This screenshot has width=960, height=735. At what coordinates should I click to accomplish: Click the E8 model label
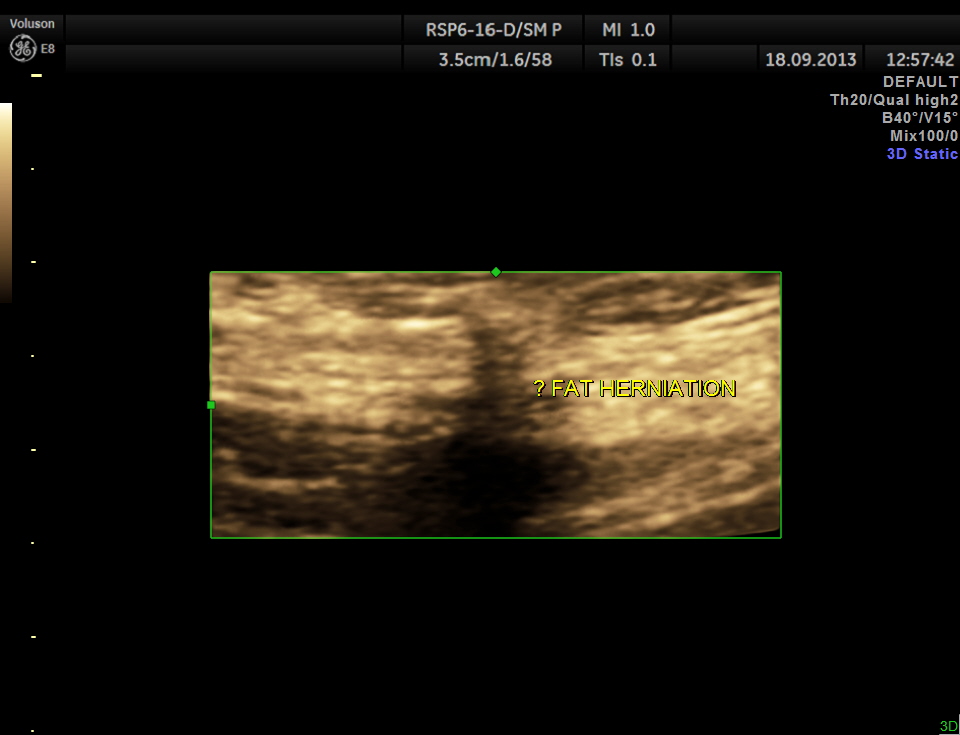point(48,47)
